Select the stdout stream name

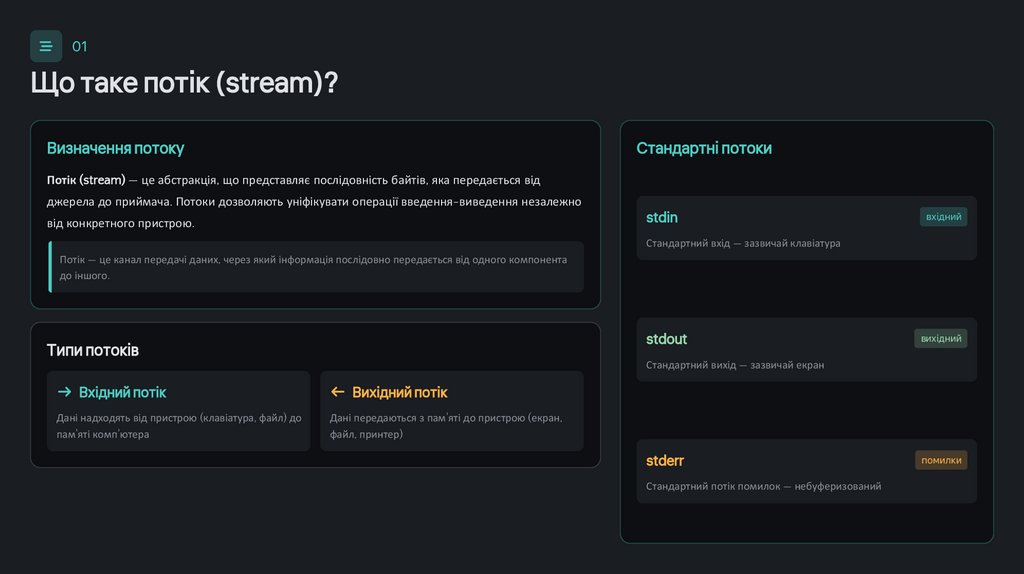[x=666, y=339]
